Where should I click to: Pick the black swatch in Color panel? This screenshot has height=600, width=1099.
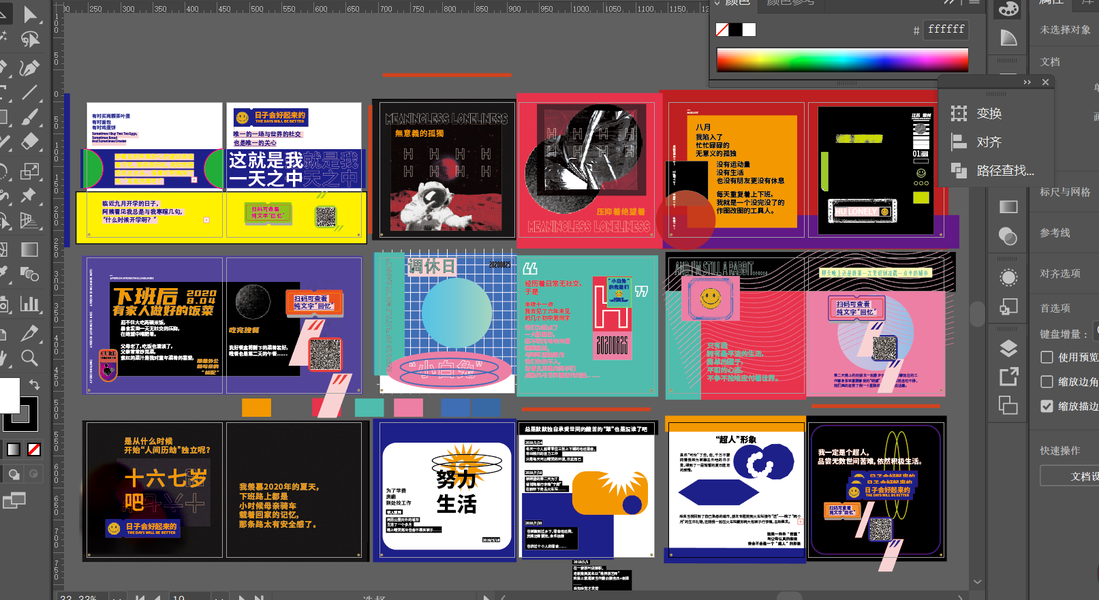(735, 29)
